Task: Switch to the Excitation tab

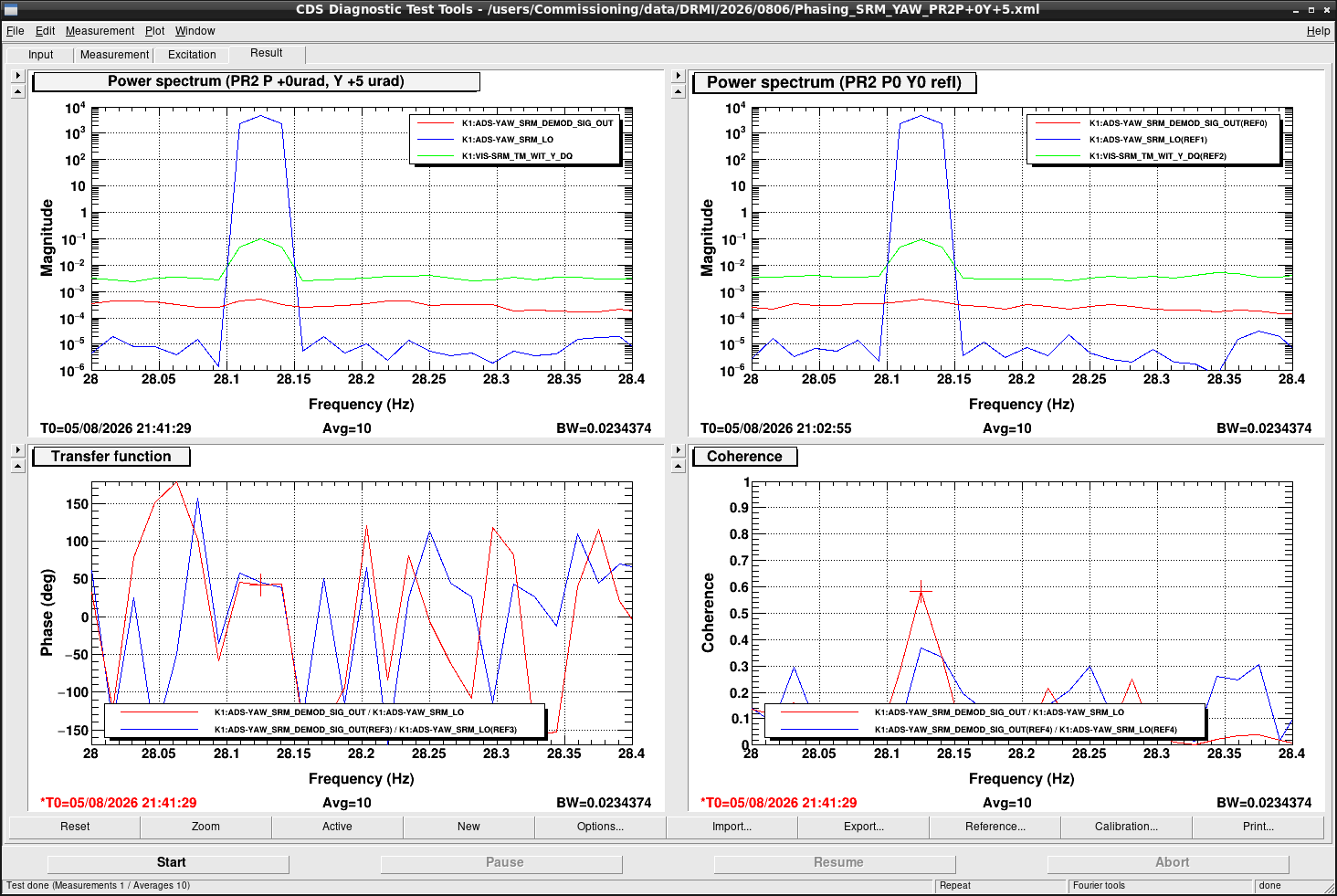Action: (x=192, y=55)
